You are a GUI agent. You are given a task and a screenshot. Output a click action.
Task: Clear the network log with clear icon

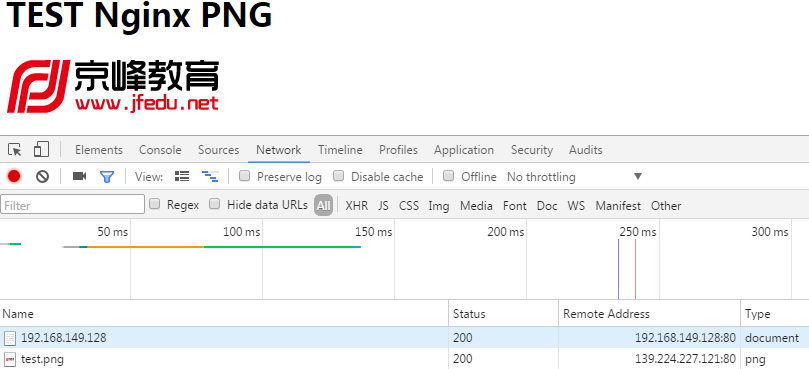coord(42,177)
